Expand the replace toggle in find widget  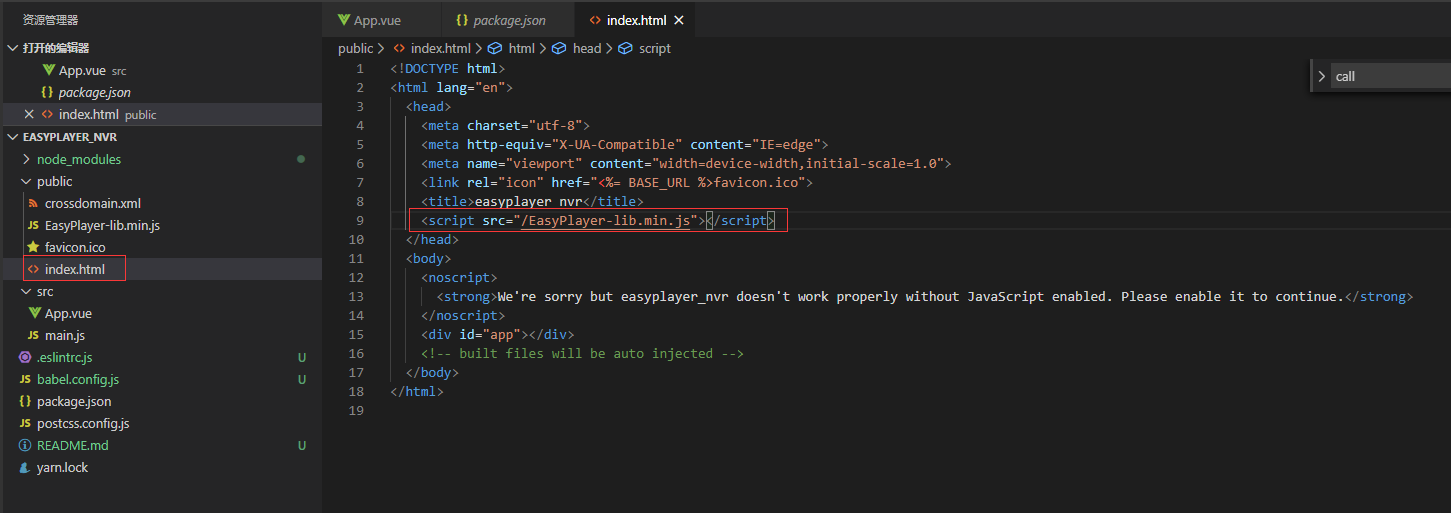(1321, 76)
